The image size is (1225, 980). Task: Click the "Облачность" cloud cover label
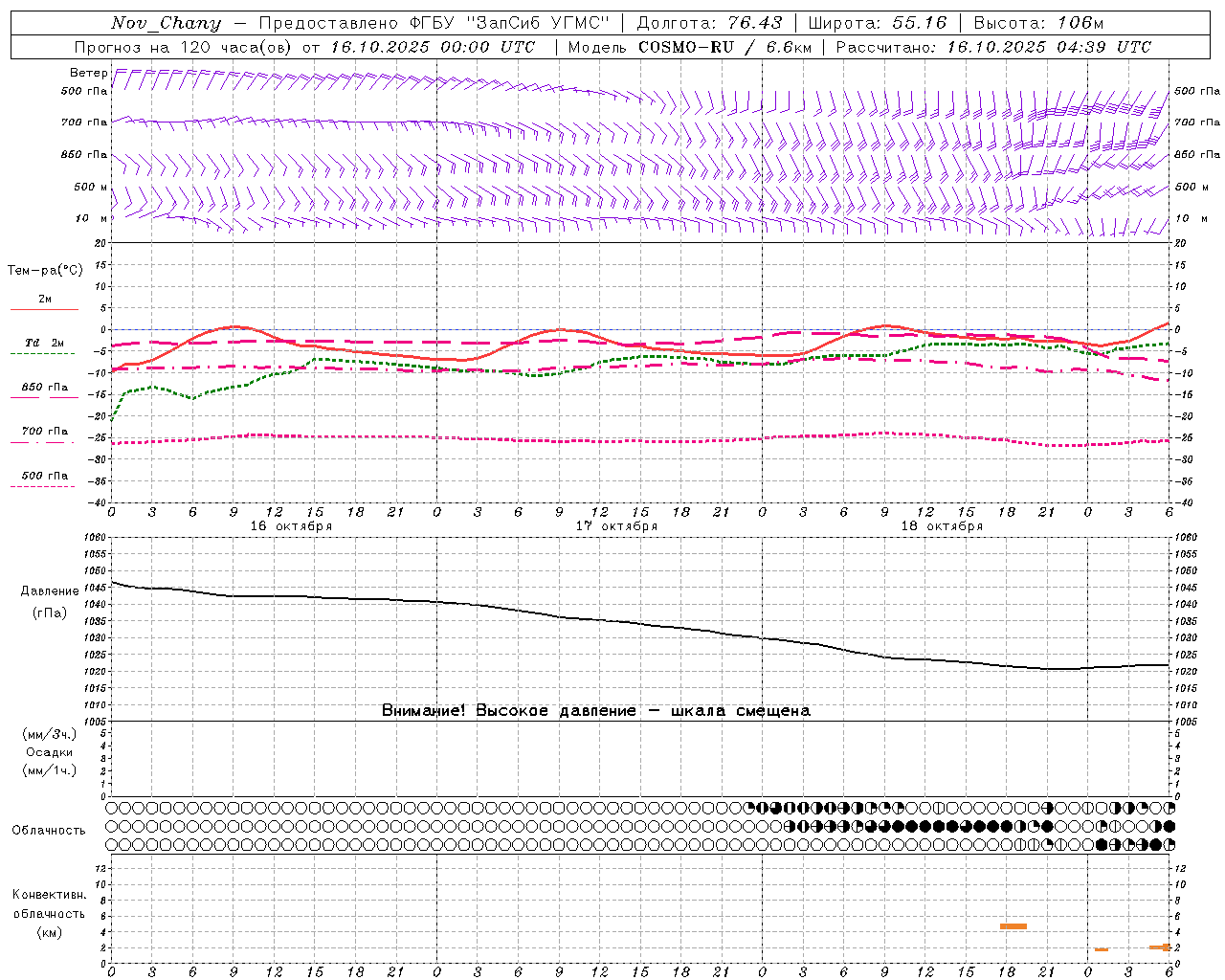[49, 830]
